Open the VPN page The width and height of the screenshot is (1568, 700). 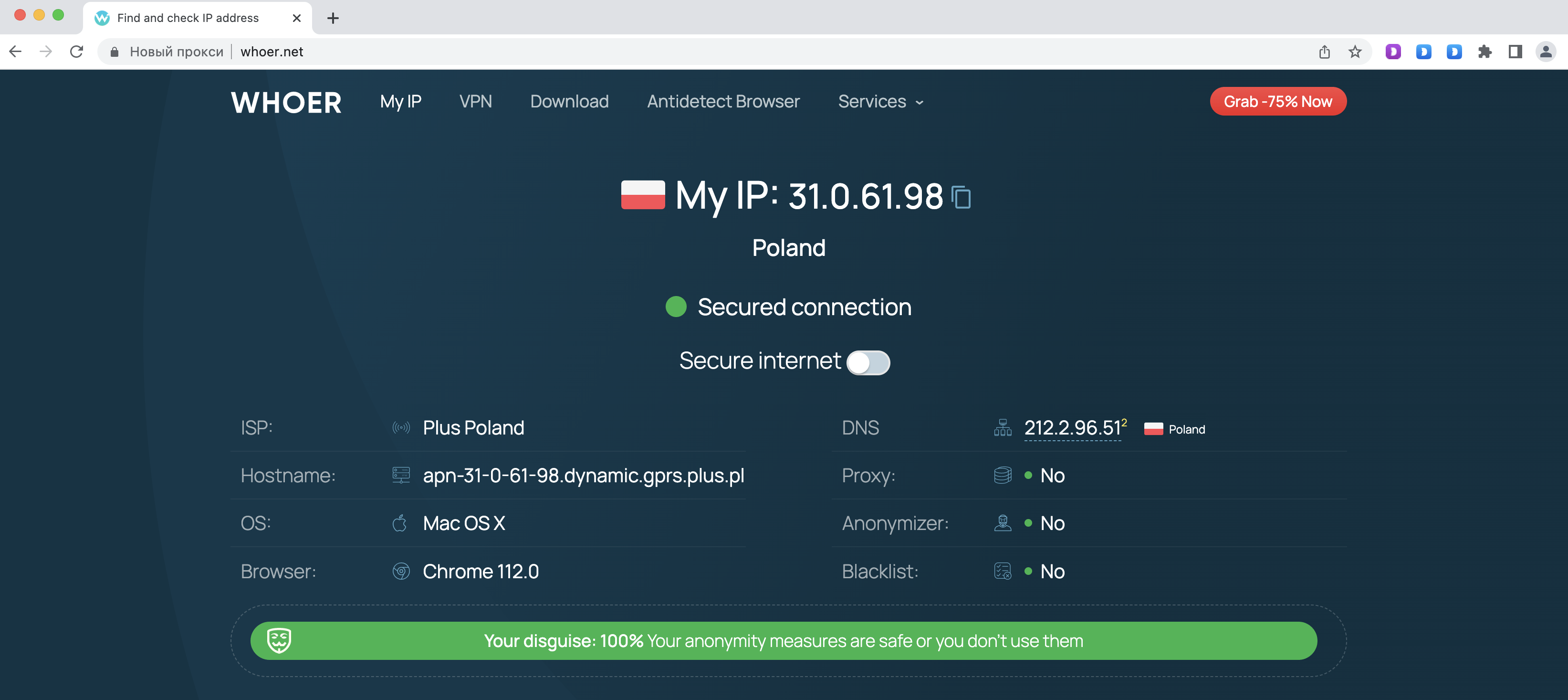[475, 101]
